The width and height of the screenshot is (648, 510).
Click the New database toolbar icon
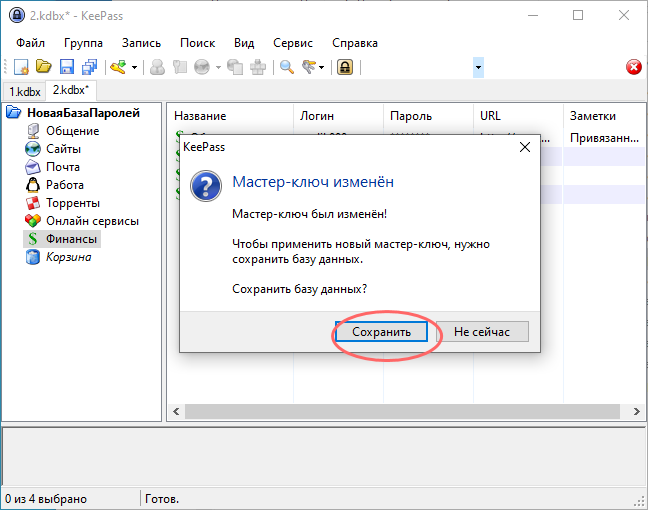click(x=21, y=67)
